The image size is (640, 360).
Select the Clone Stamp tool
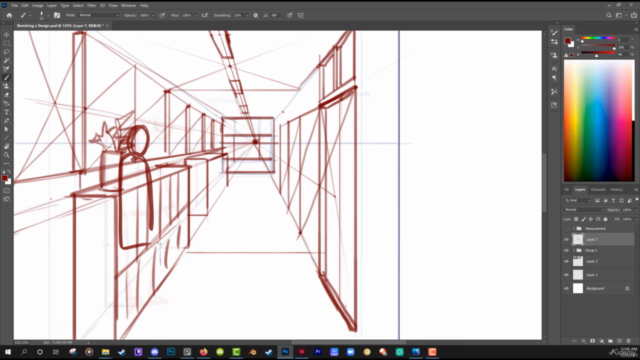[x=7, y=86]
